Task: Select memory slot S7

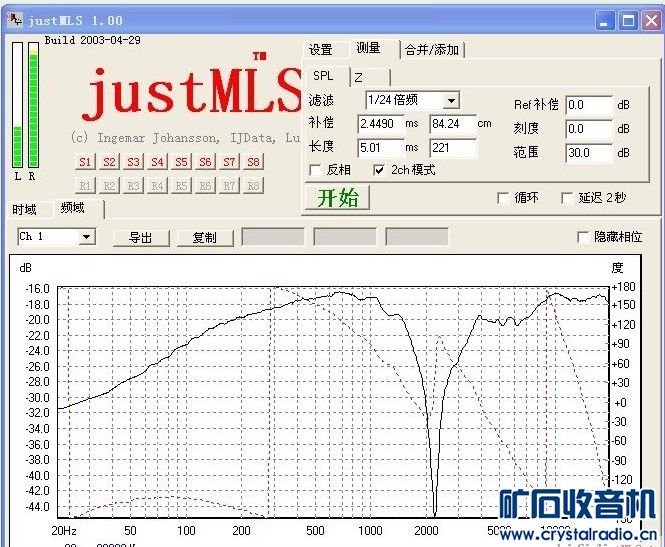Action: click(229, 162)
